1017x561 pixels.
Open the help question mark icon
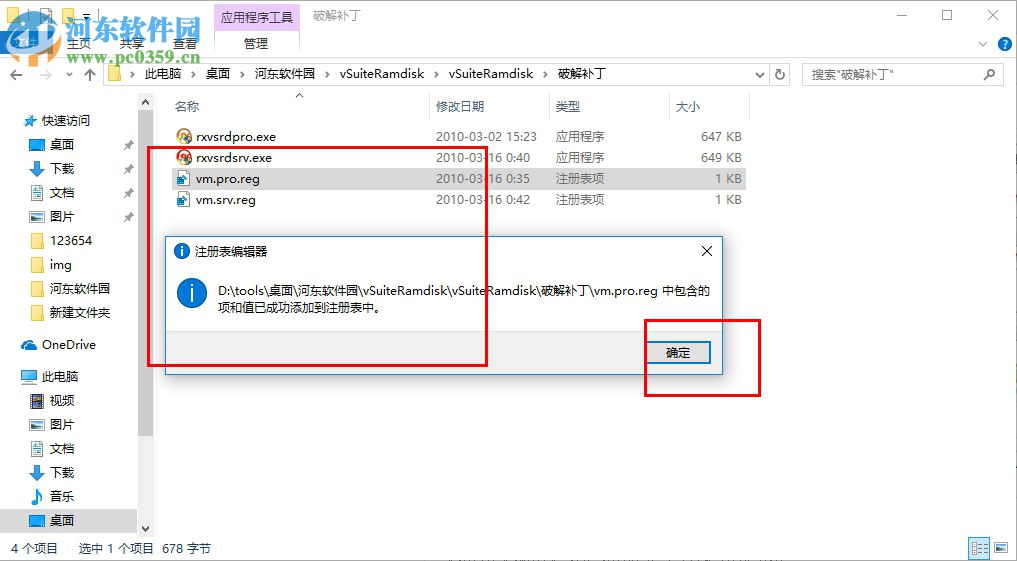click(x=1004, y=44)
